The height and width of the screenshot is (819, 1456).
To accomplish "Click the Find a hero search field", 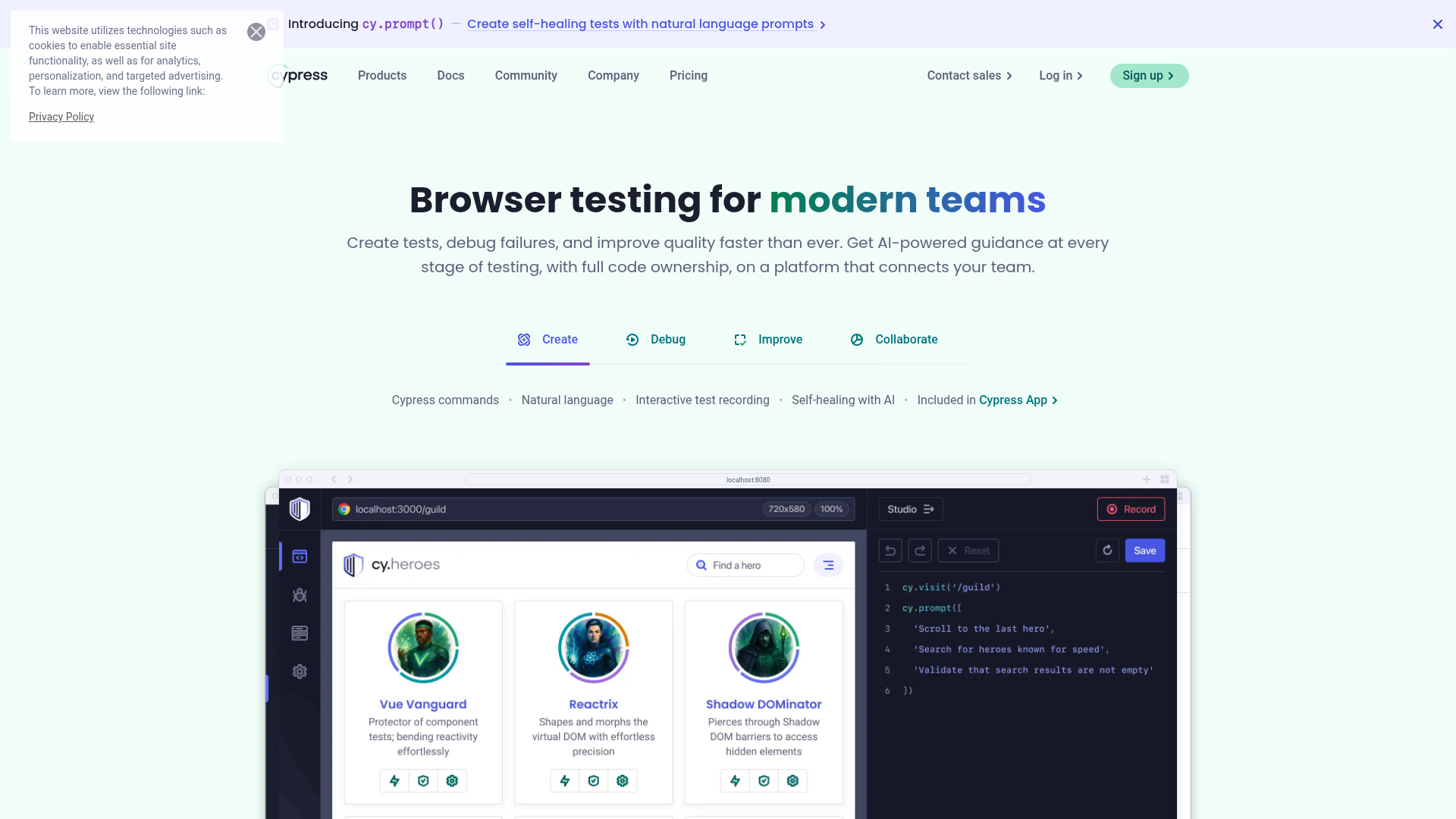I will (745, 565).
